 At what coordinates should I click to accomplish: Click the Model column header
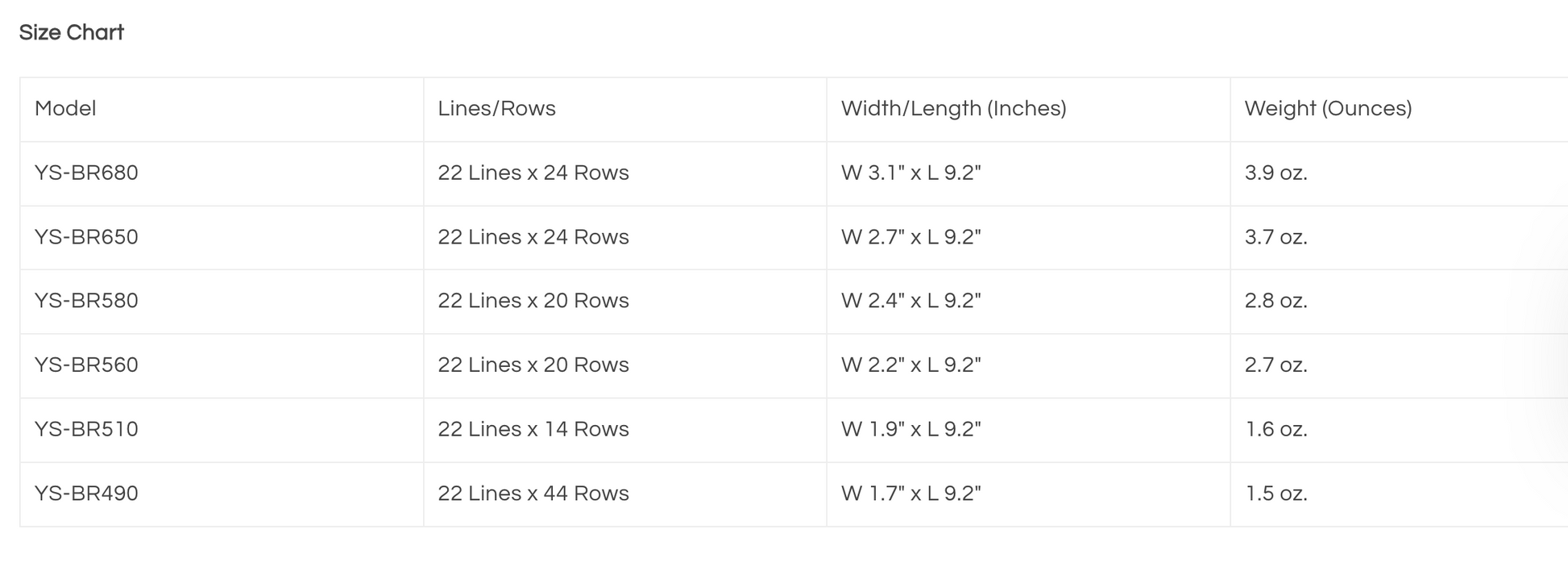[x=65, y=109]
